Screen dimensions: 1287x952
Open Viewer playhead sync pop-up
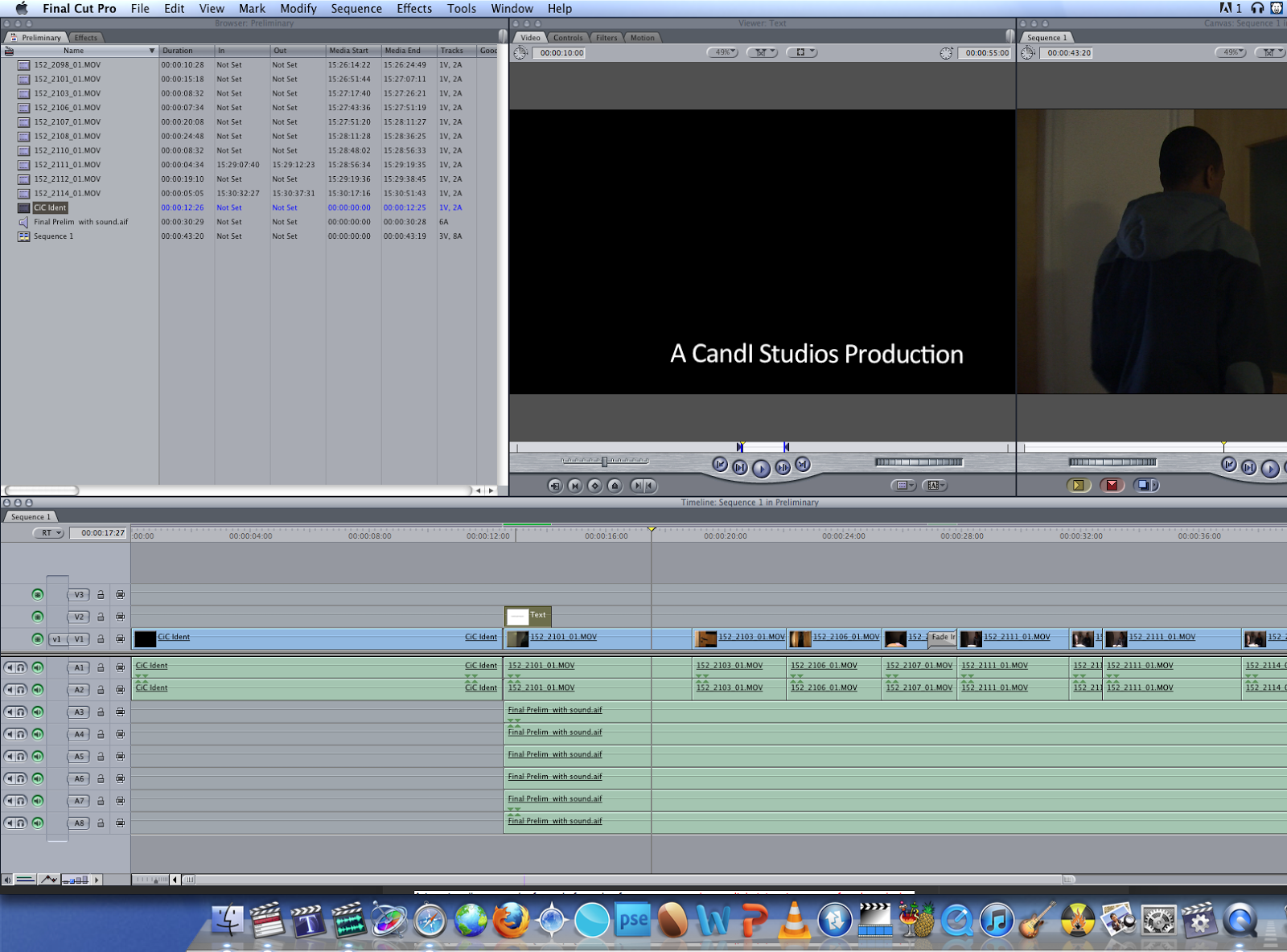[x=762, y=52]
